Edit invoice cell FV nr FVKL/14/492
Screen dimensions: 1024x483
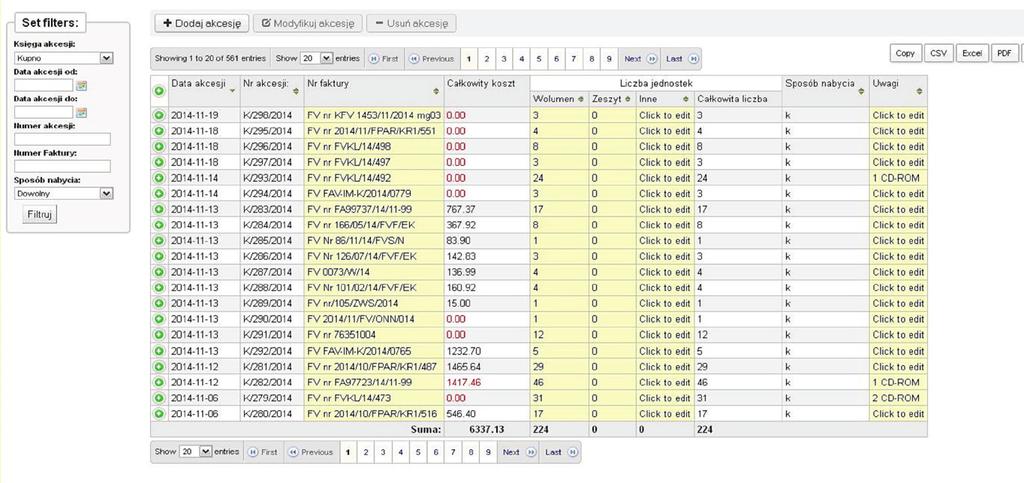373,178
